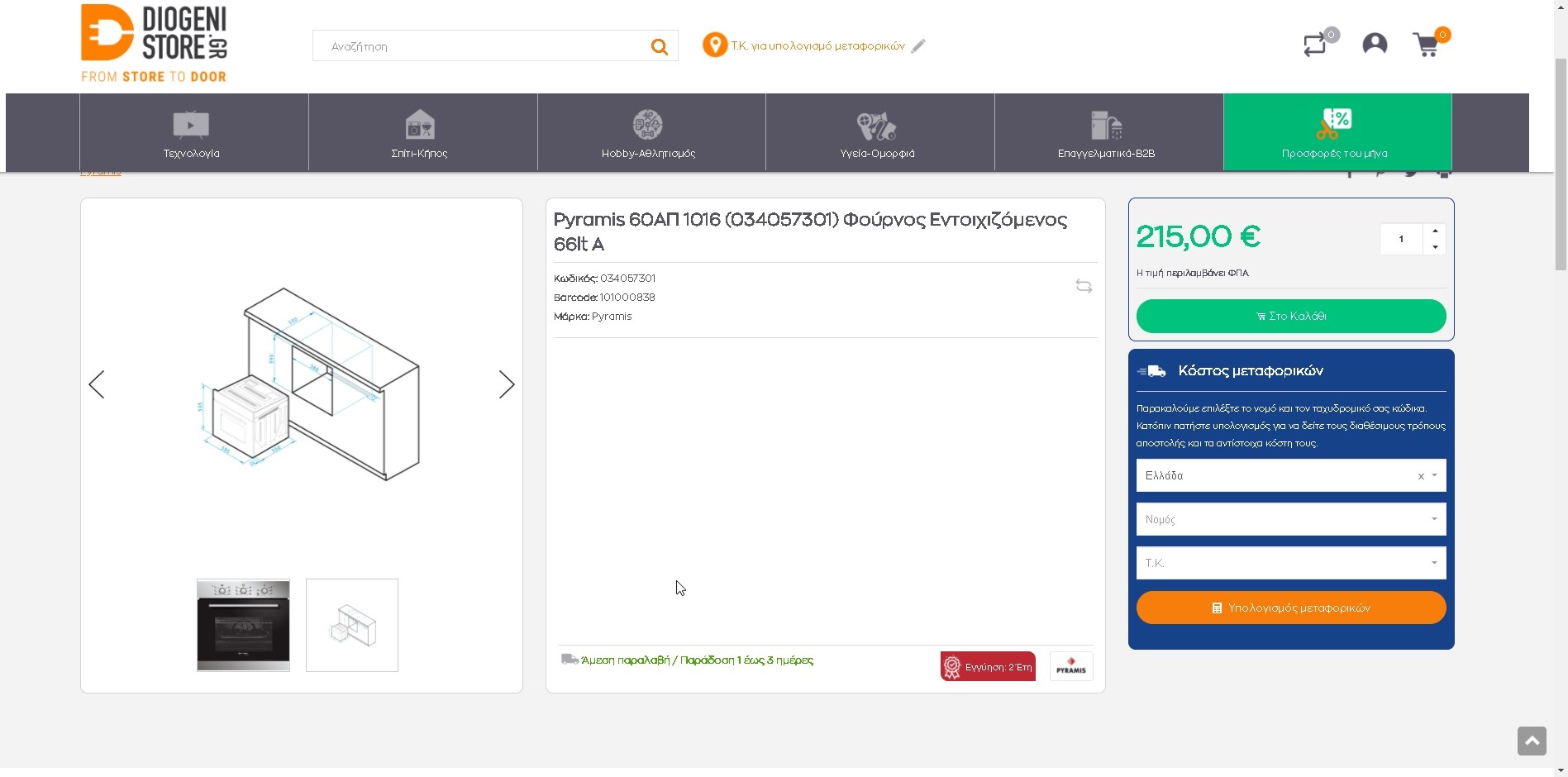Screen dimensions: 1568x777
Task: Expand the Ελλάδα country dropdown
Action: tap(1291, 475)
